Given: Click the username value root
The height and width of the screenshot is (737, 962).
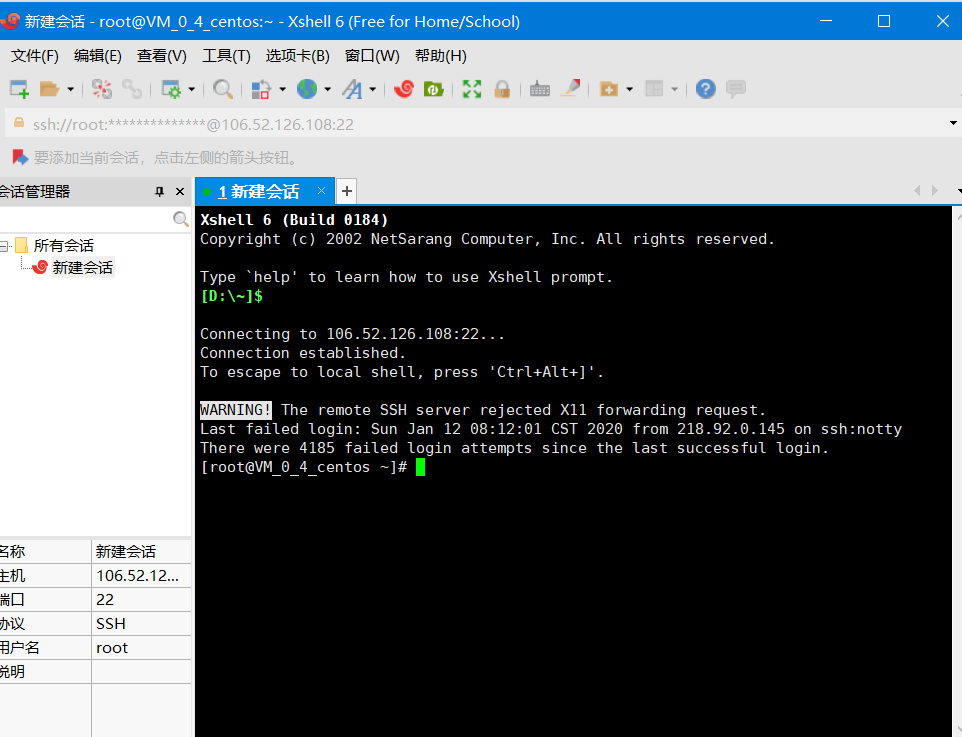Looking at the screenshot, I should 112,647.
